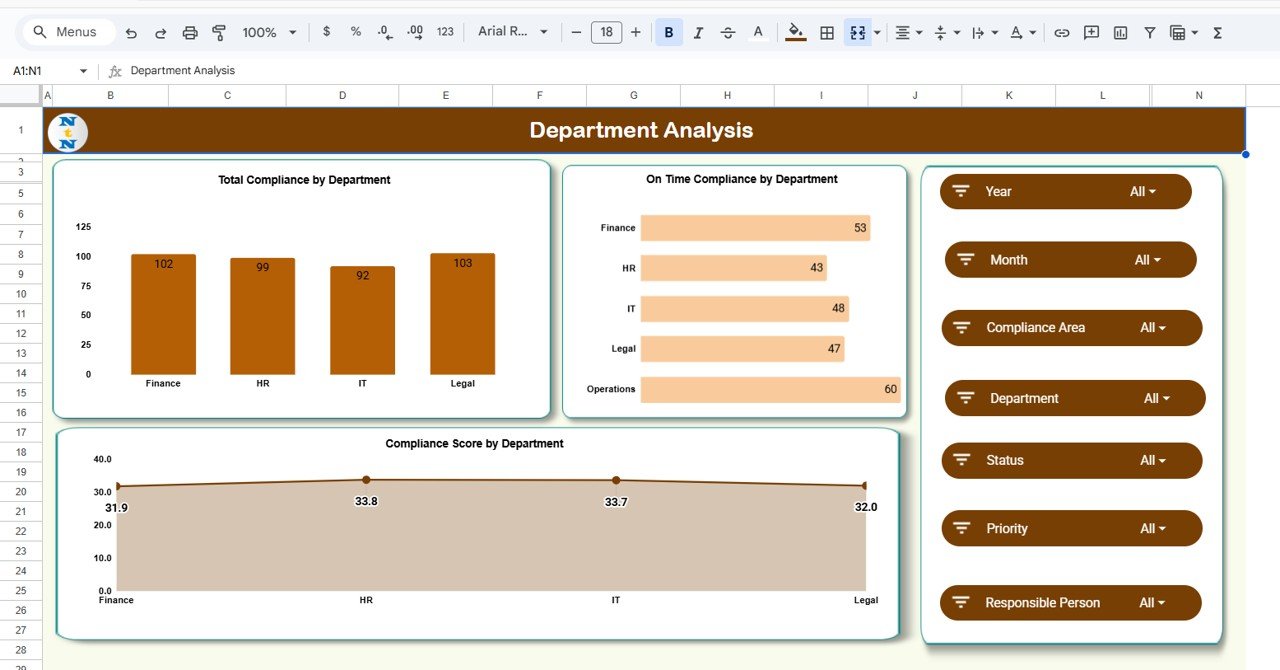Image resolution: width=1280 pixels, height=670 pixels.
Task: Create a filter
Action: [1150, 31]
